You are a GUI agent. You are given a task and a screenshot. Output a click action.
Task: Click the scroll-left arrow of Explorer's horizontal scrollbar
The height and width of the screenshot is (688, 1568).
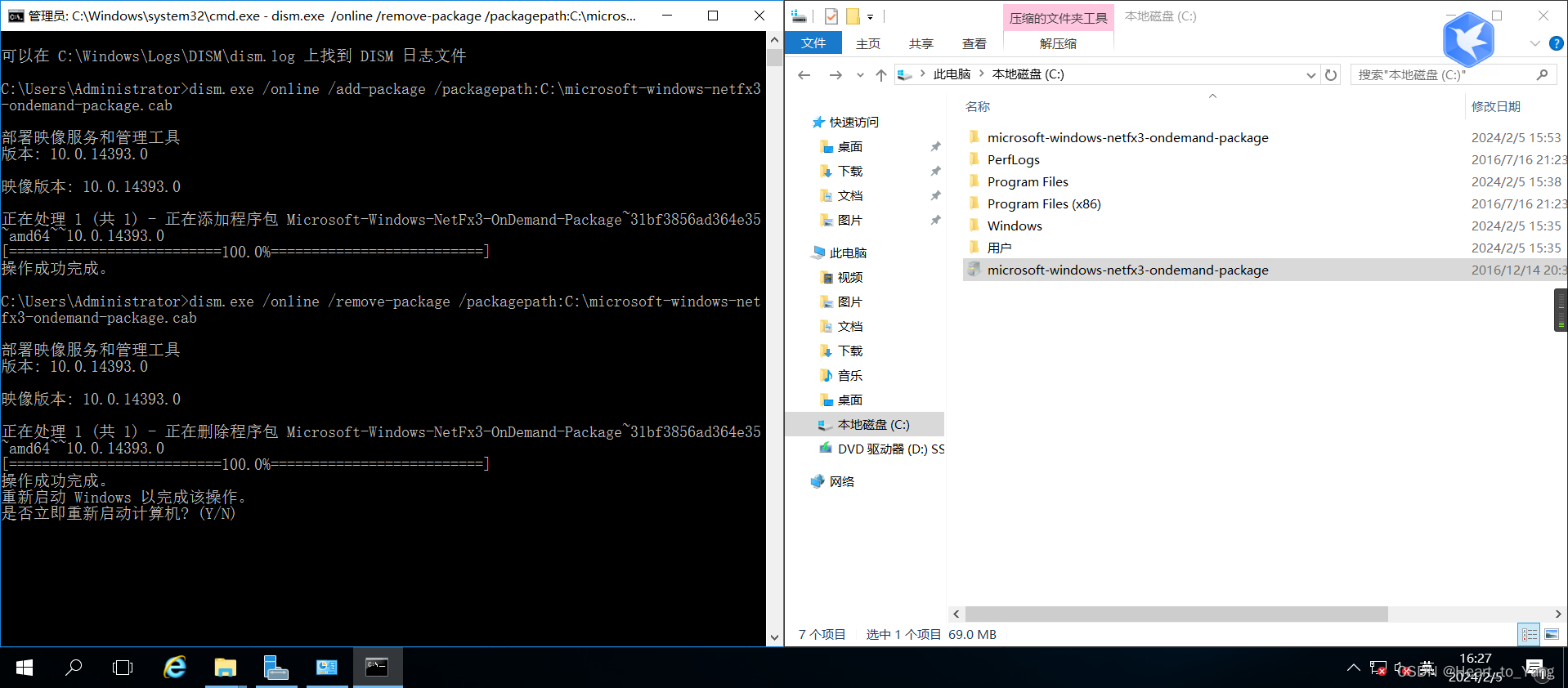point(956,614)
